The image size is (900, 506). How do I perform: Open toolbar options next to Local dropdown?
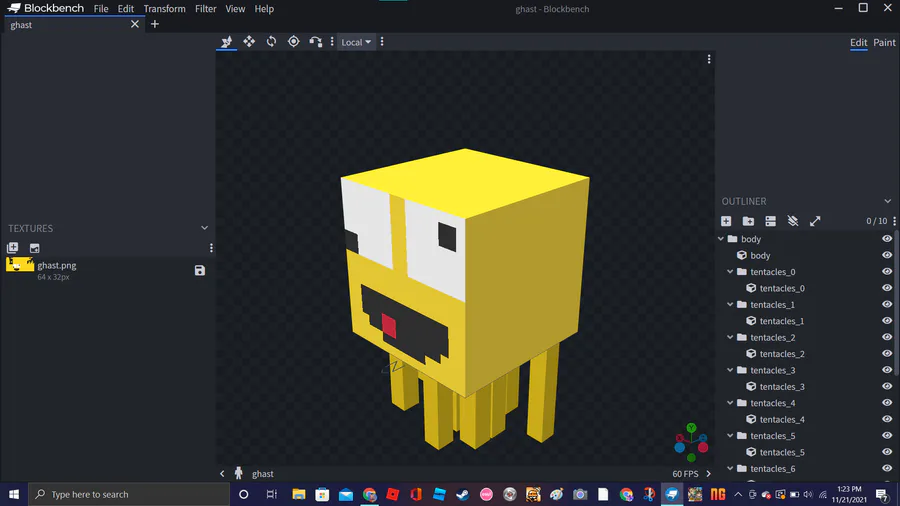click(382, 42)
